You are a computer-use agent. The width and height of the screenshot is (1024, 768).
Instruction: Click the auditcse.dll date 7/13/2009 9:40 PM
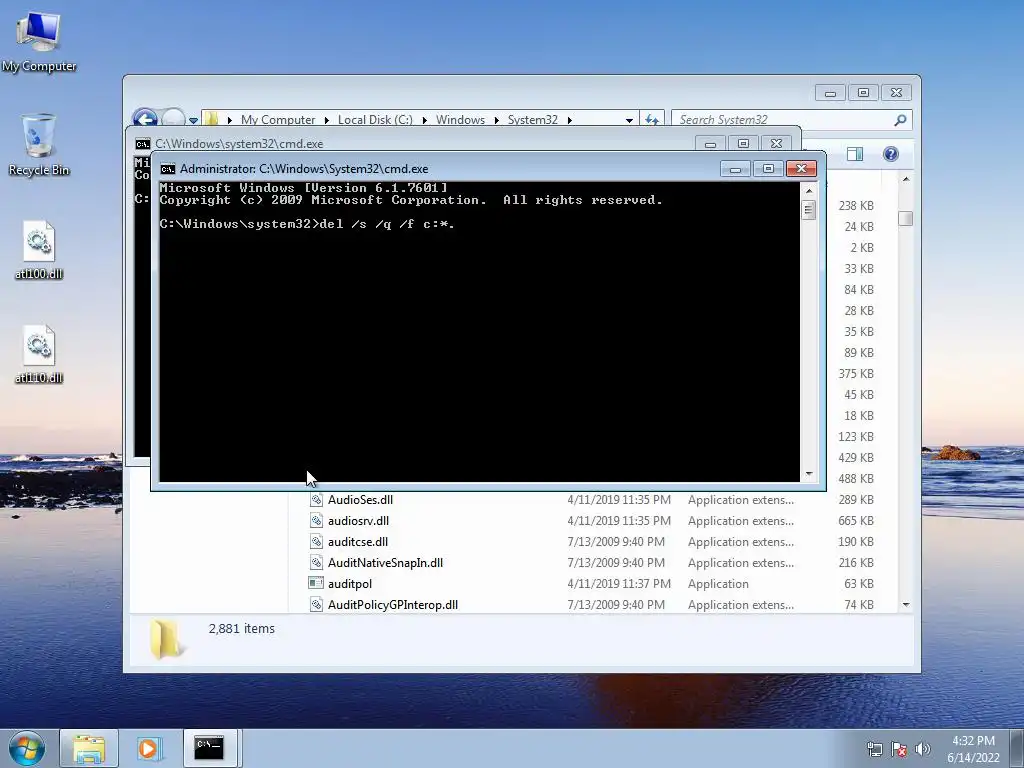[x=616, y=541]
